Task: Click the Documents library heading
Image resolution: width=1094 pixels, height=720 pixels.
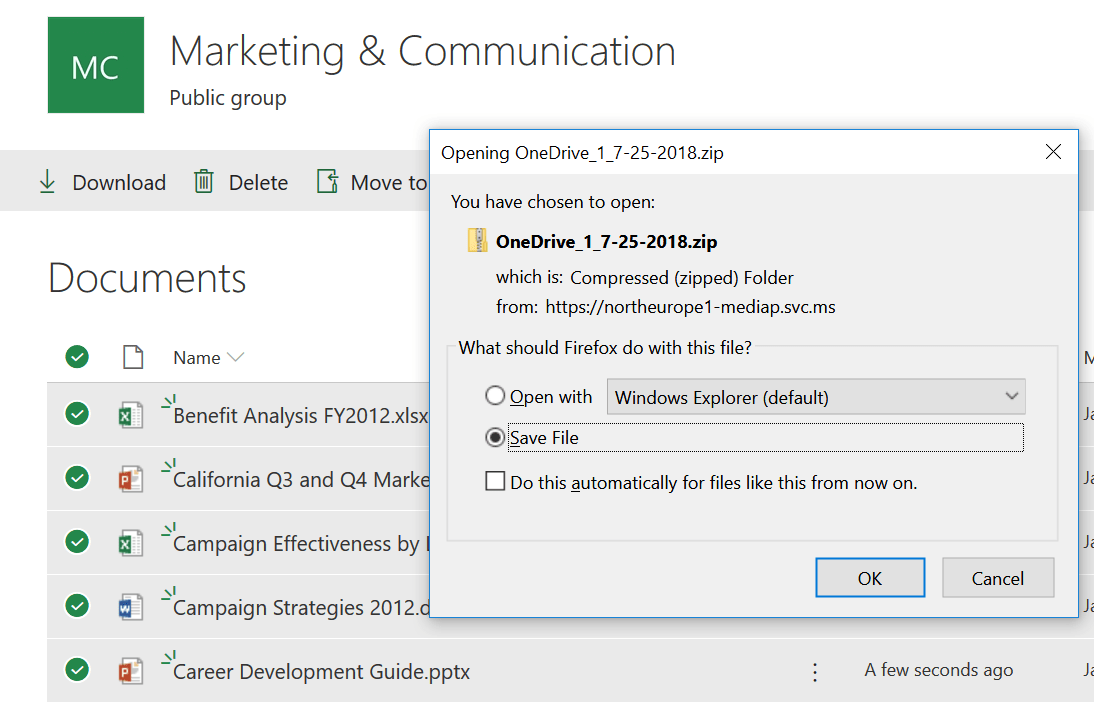Action: tap(147, 278)
